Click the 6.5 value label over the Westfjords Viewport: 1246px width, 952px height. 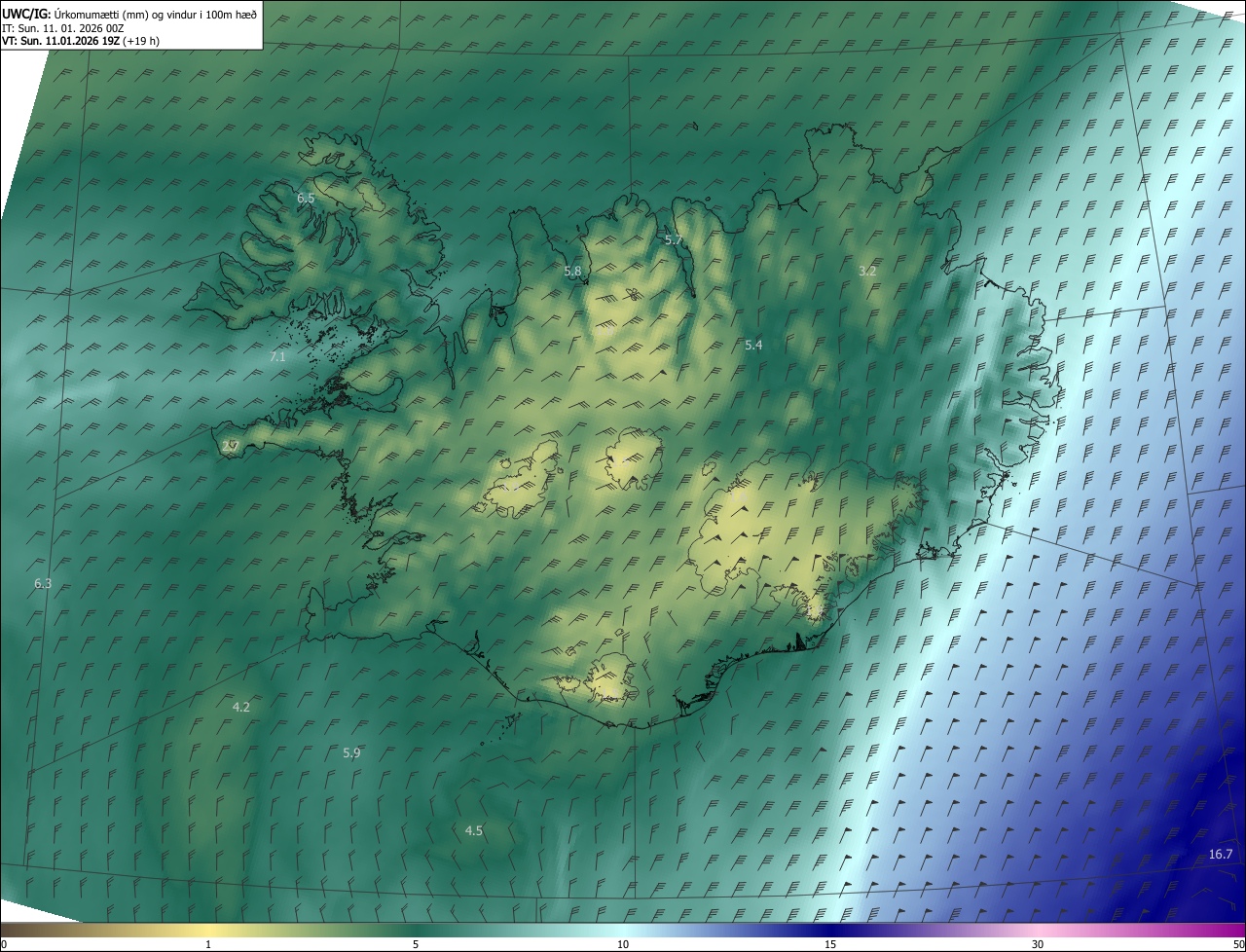click(306, 198)
